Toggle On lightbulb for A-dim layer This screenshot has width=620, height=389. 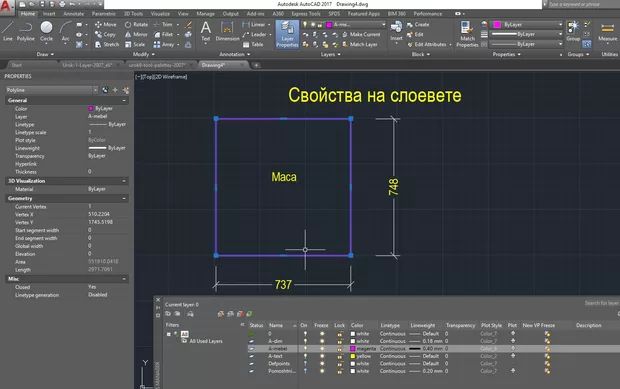pos(305,341)
